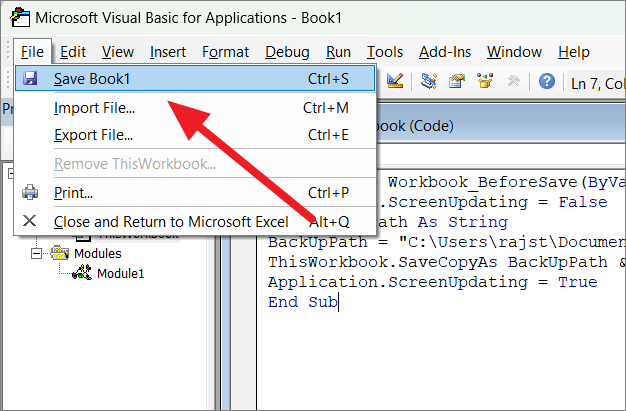Open the Insert menu
Viewport: 626px width, 411px height.
pos(168,52)
